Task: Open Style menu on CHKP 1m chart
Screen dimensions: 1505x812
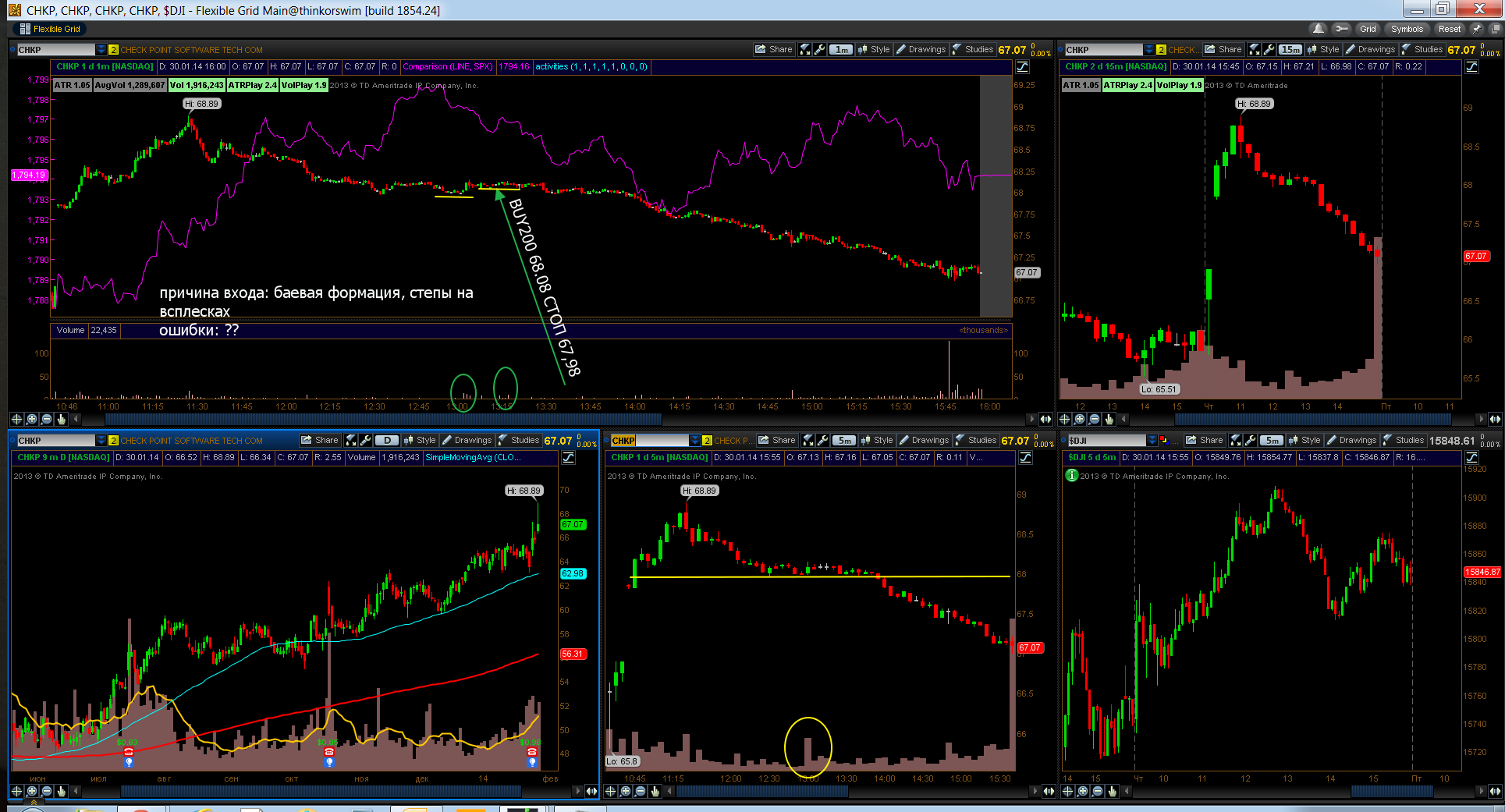Action: coord(874,49)
